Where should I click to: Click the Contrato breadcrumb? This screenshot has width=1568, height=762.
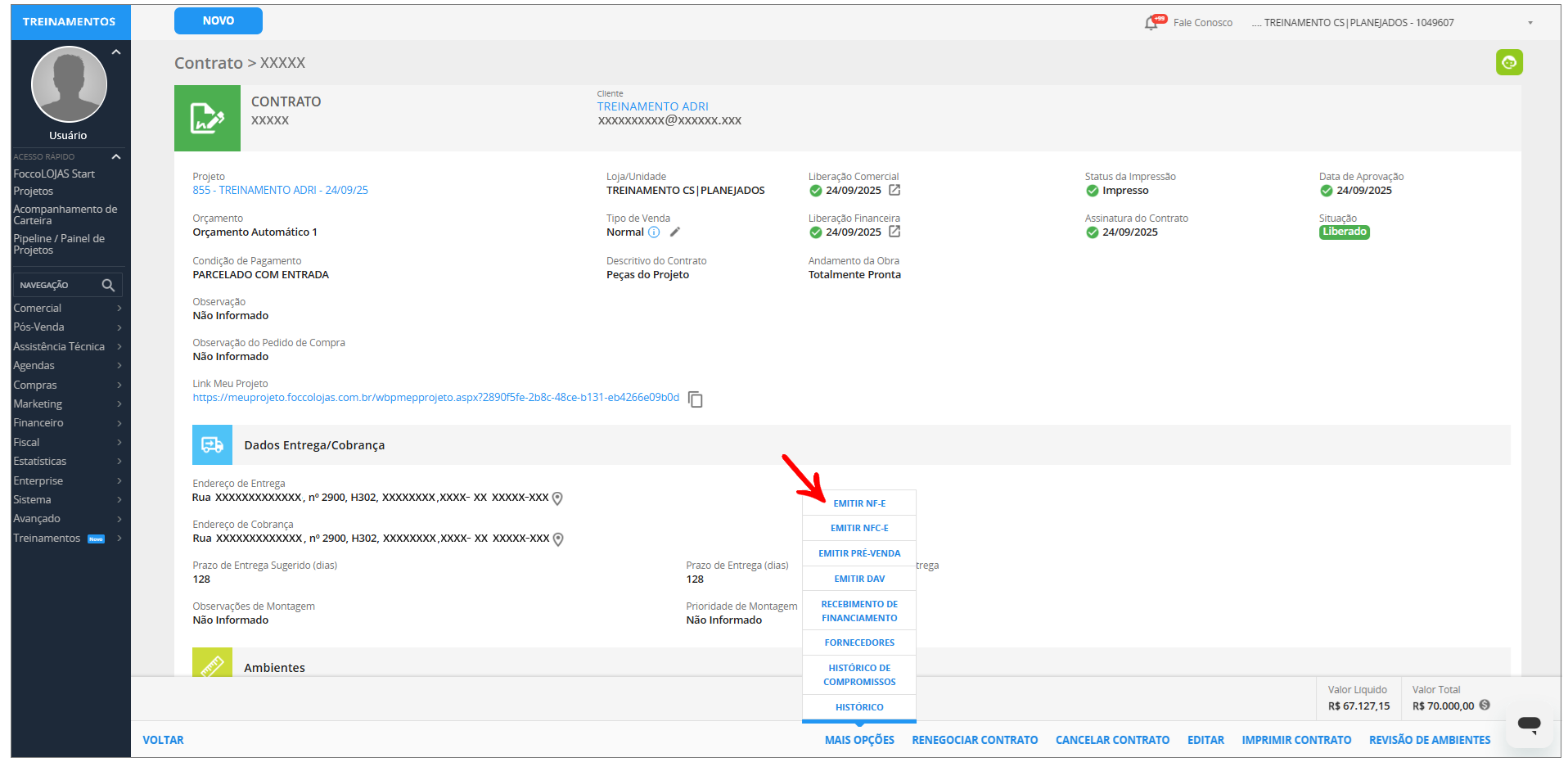209,63
